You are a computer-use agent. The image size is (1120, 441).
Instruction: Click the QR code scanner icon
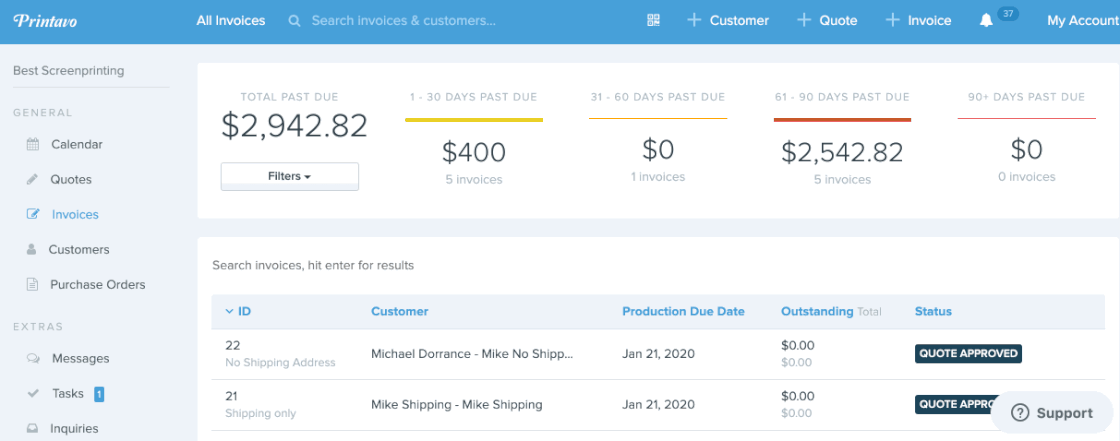(x=654, y=20)
